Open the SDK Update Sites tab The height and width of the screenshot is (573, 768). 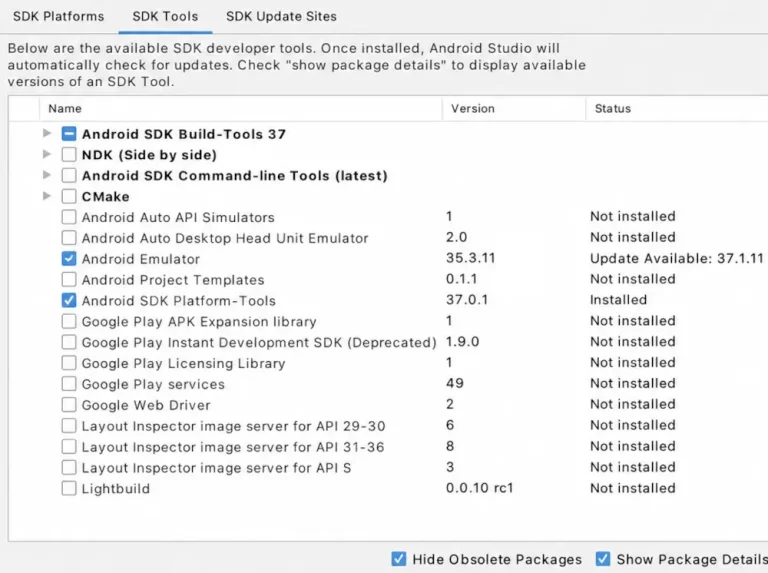pos(281,16)
